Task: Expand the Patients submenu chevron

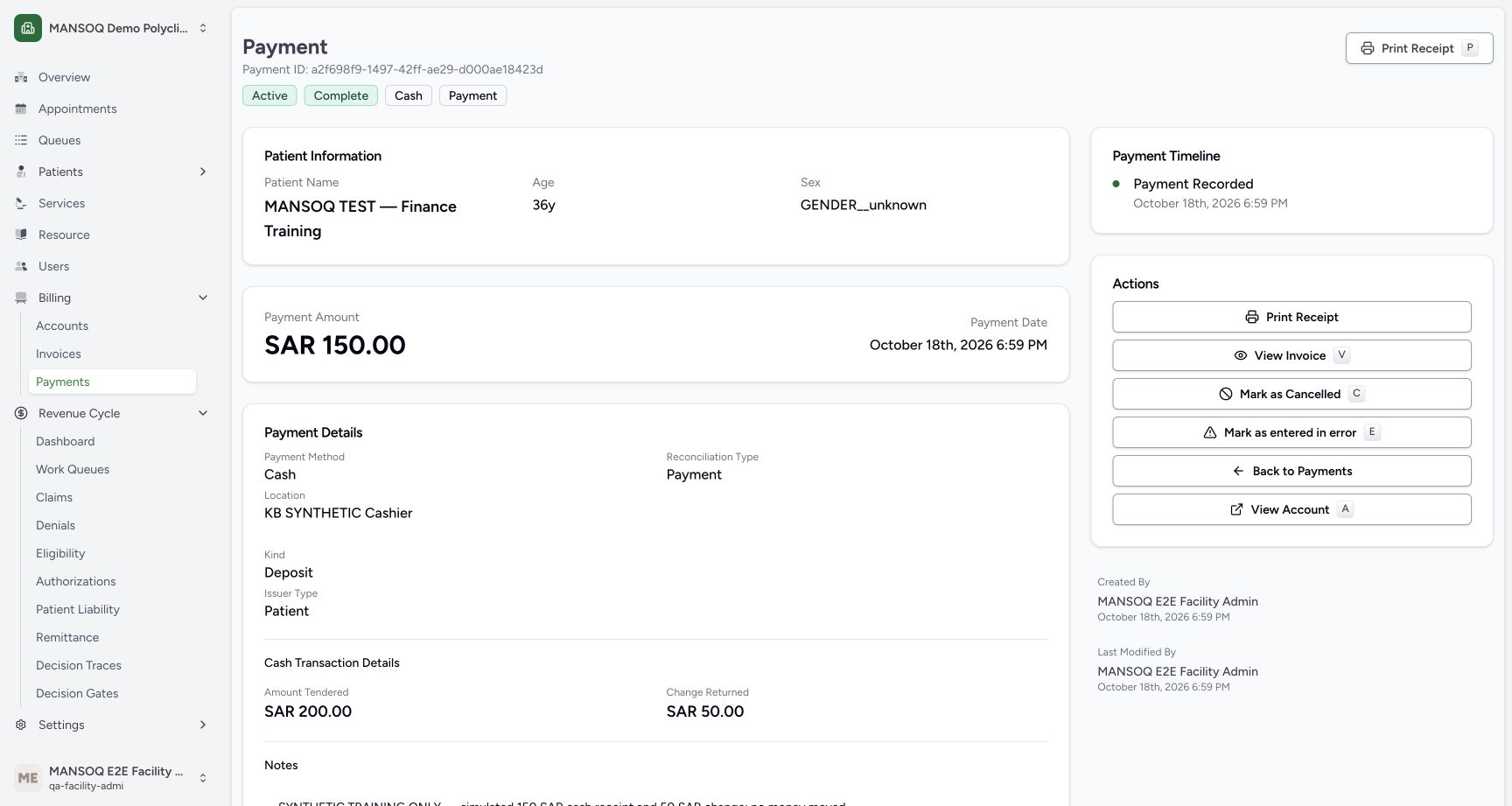Action: point(203,172)
